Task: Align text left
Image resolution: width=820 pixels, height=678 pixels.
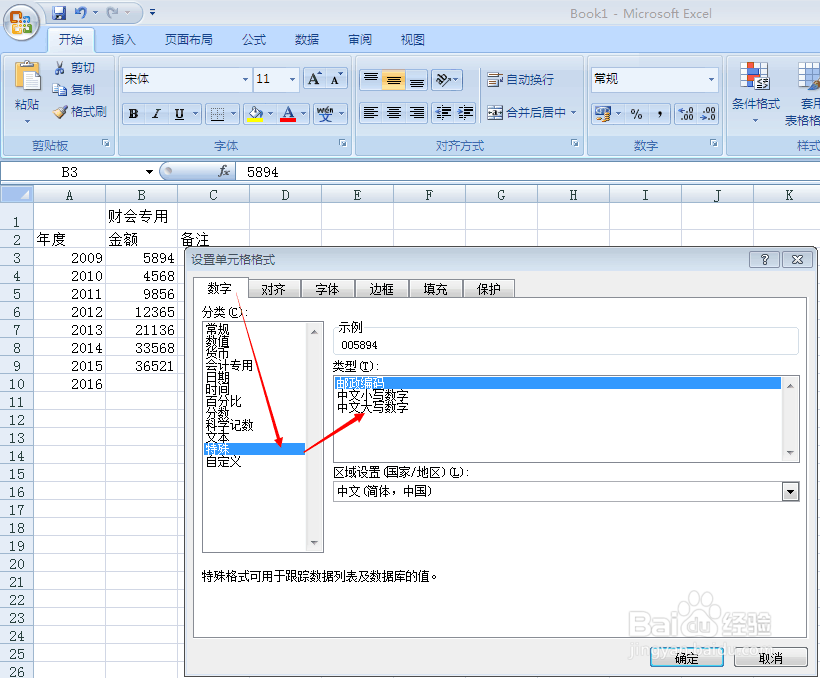Action: click(371, 112)
